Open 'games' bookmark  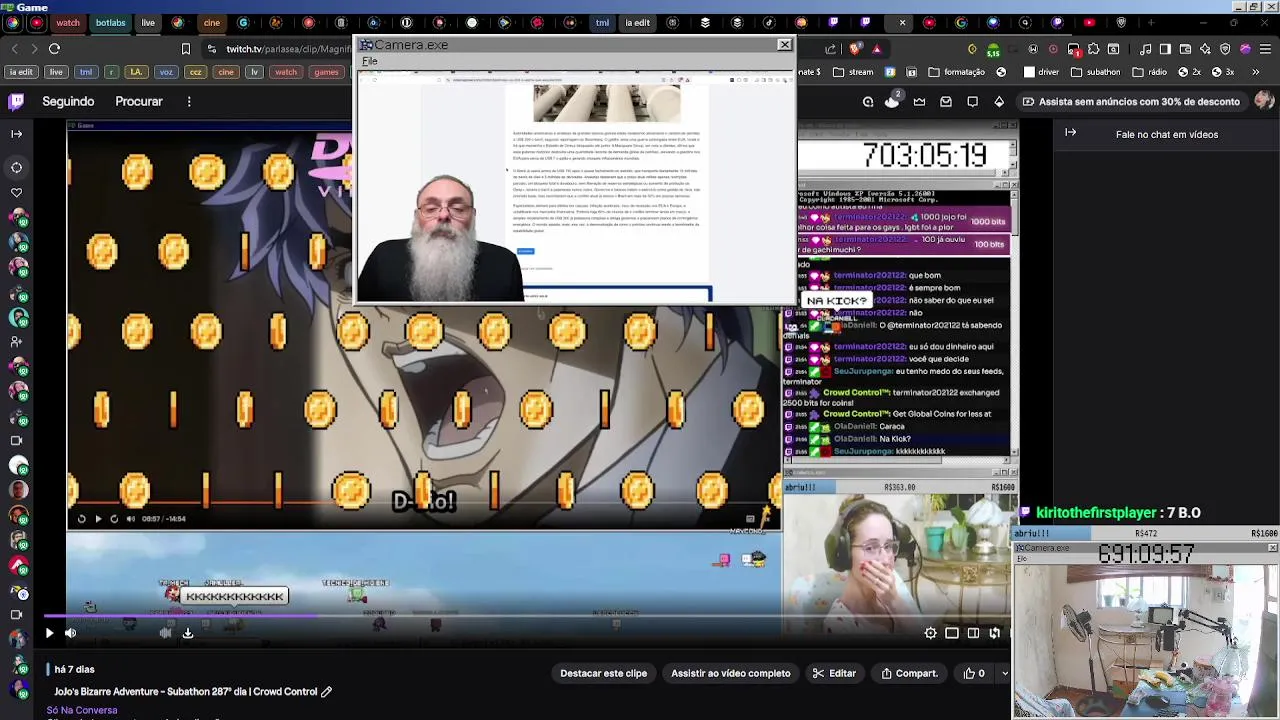pyautogui.click(x=326, y=72)
